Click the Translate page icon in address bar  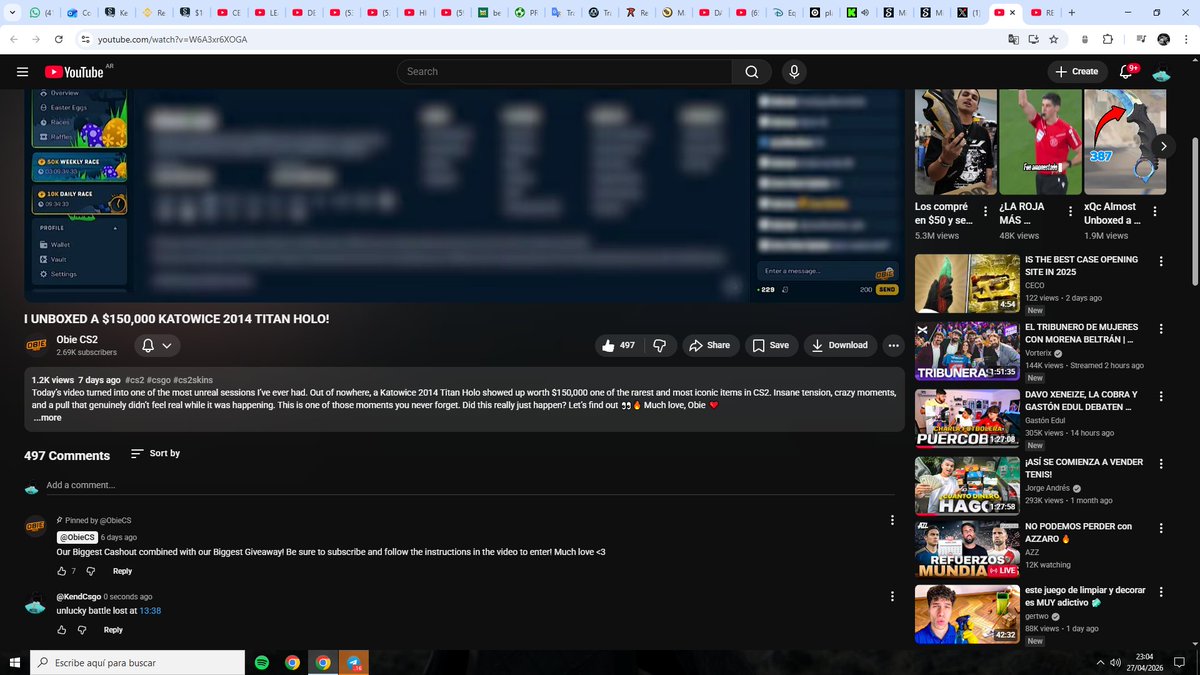point(1014,39)
